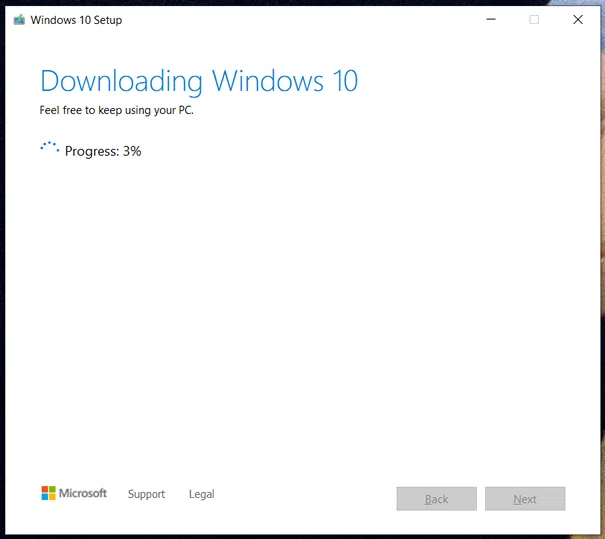Click the 'Progress: 3%' text

(103, 151)
